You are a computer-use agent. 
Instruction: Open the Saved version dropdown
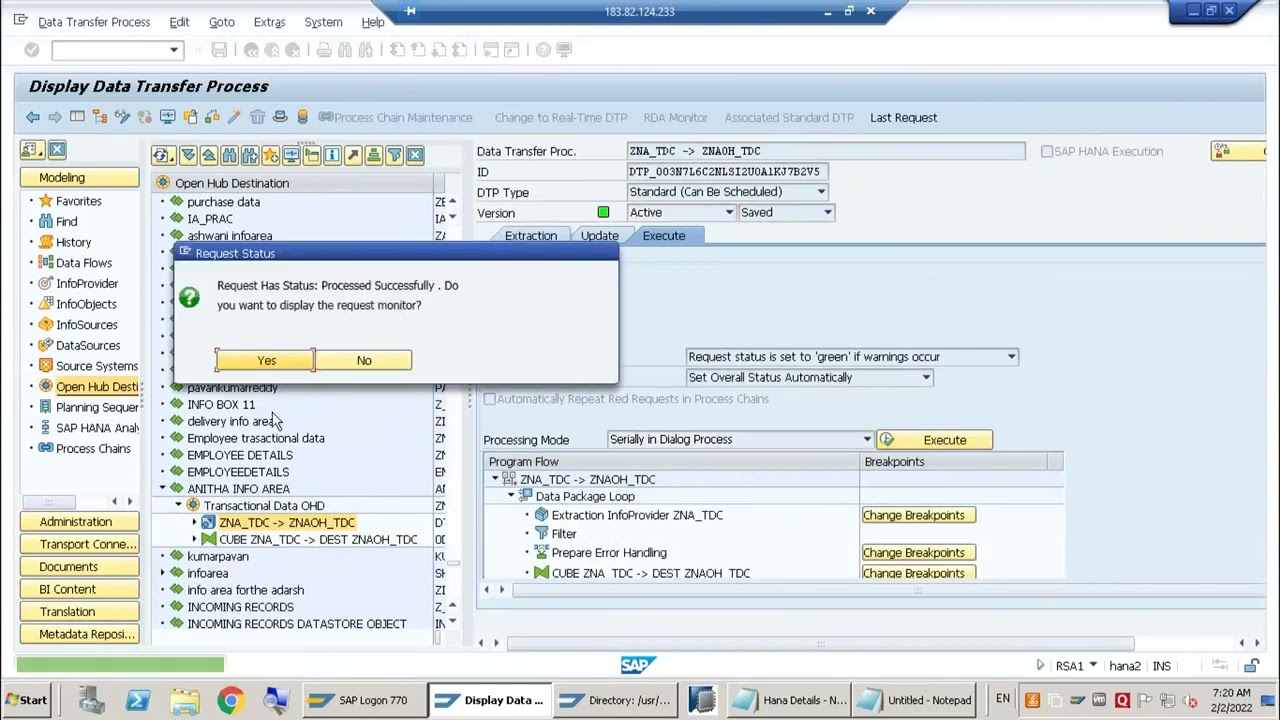pos(827,213)
